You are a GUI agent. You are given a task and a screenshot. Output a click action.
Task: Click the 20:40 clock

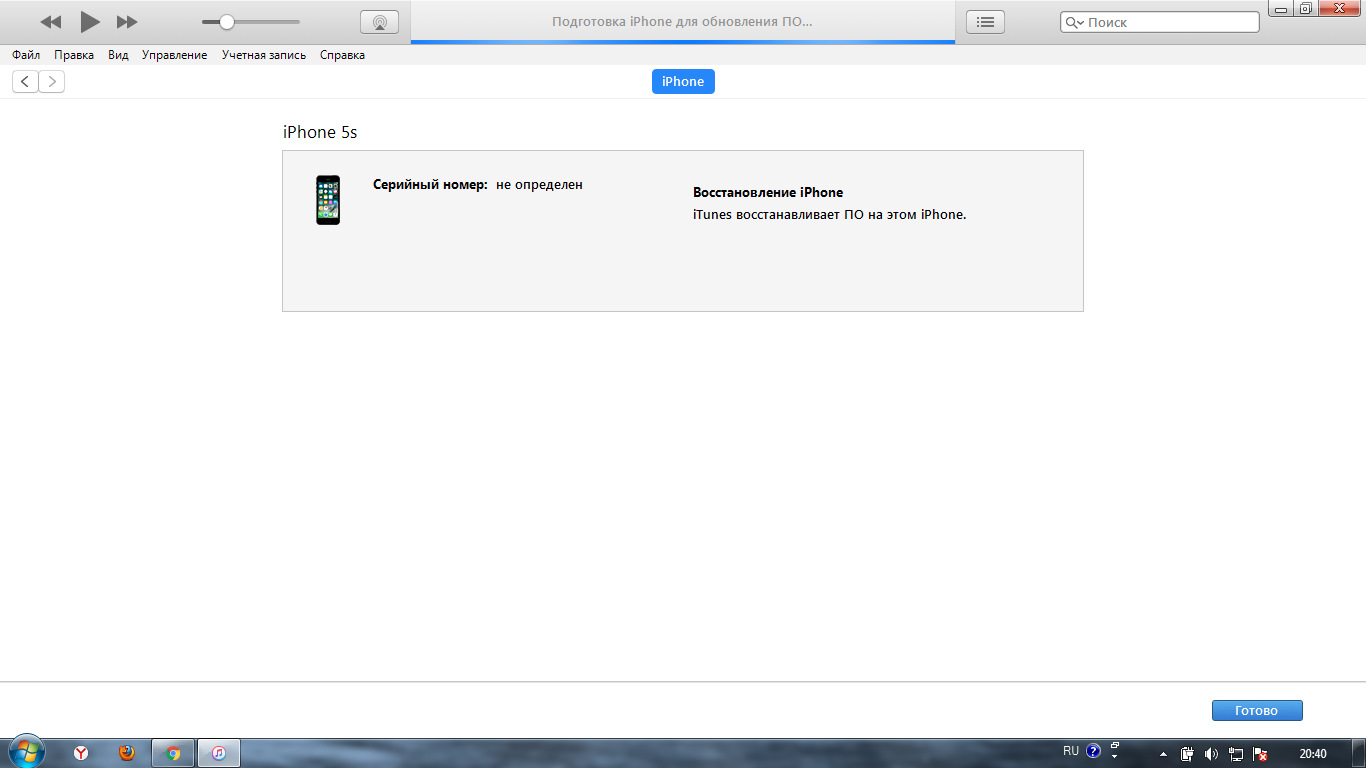[x=1313, y=754]
